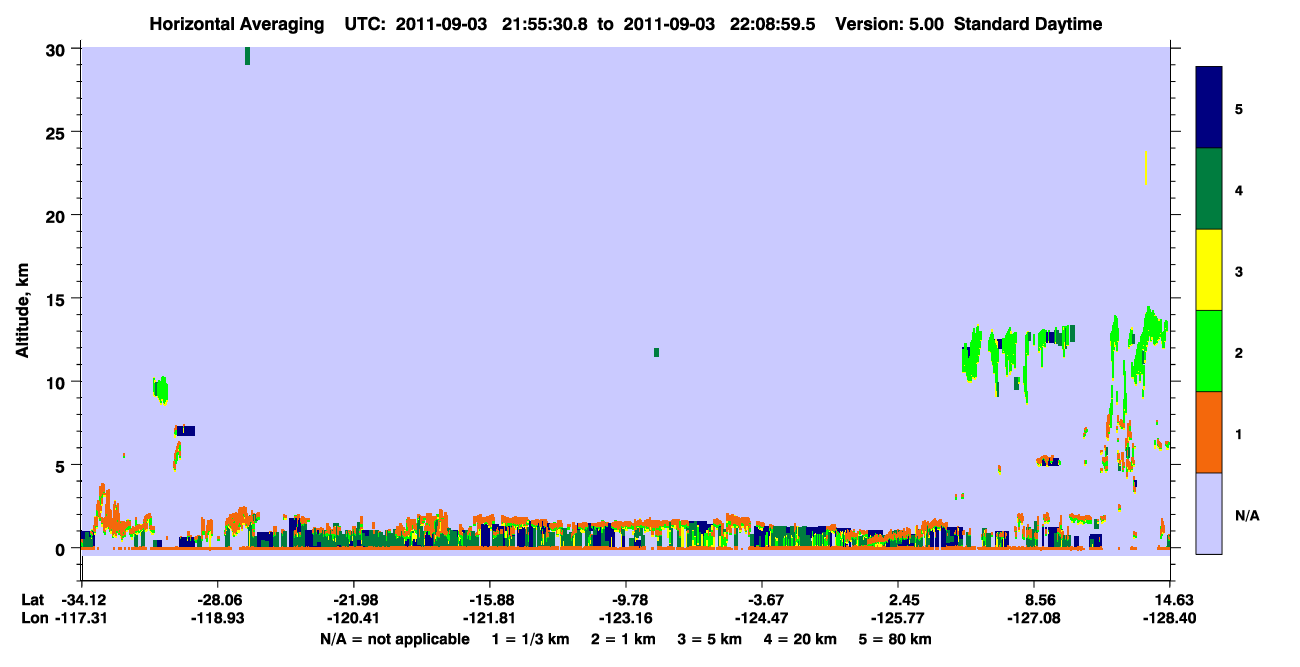Click the '1 = 1/3 km' legend note

pos(530,639)
